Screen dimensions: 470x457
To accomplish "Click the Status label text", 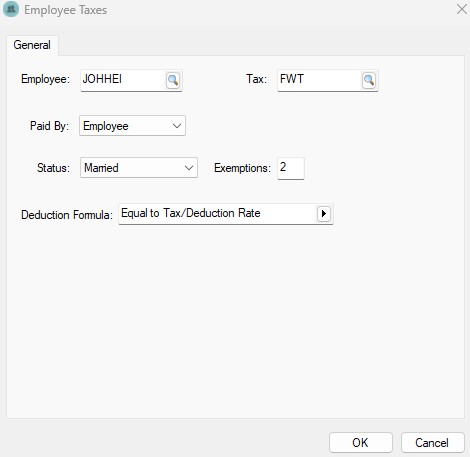I will (53, 168).
